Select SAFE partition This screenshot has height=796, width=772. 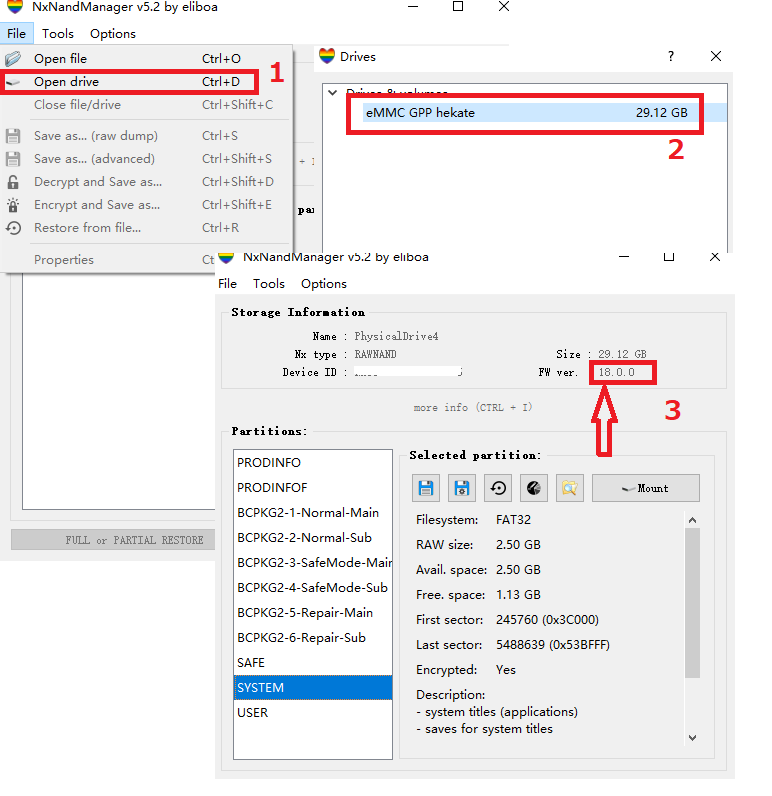[313, 662]
